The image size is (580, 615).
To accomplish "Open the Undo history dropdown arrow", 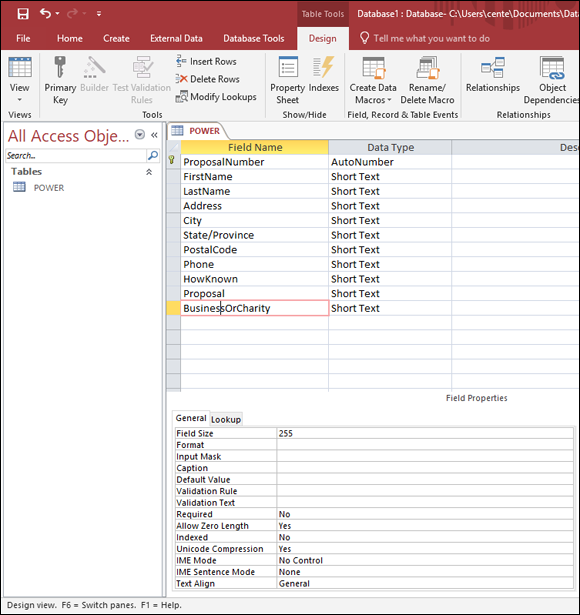I will pyautogui.click(x=58, y=14).
